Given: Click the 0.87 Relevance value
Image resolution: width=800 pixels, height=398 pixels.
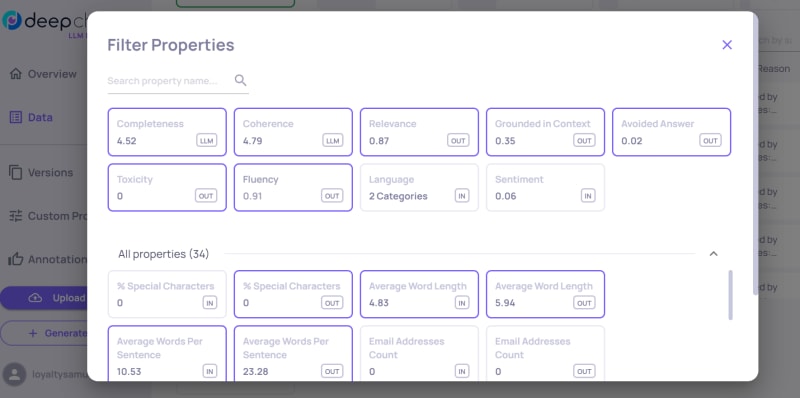Looking at the screenshot, I should tap(379, 141).
